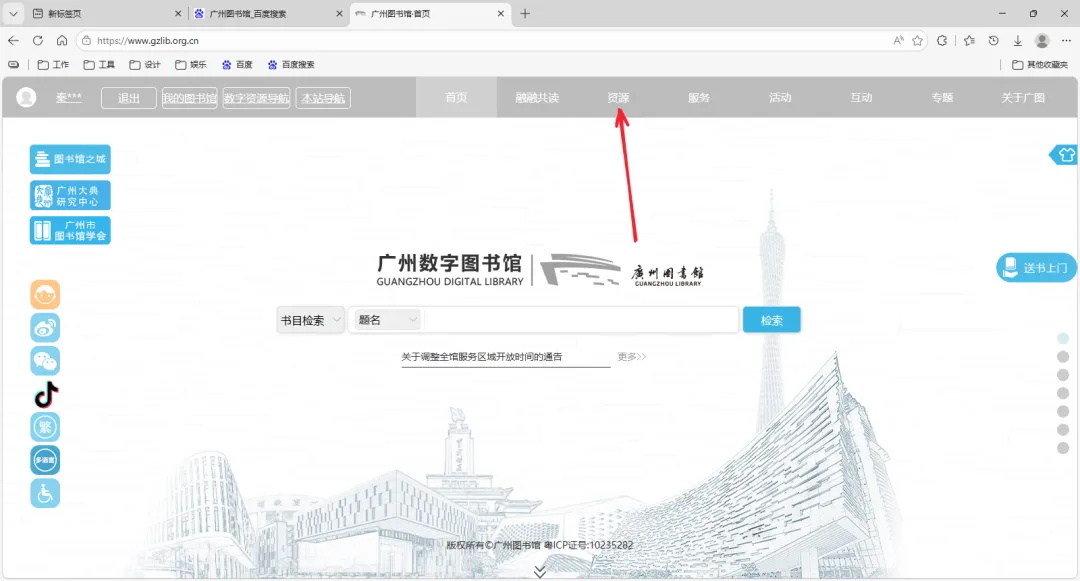Image resolution: width=1080 pixels, height=581 pixels.
Task: Select the 关于广图 navigation item
Action: click(1023, 97)
